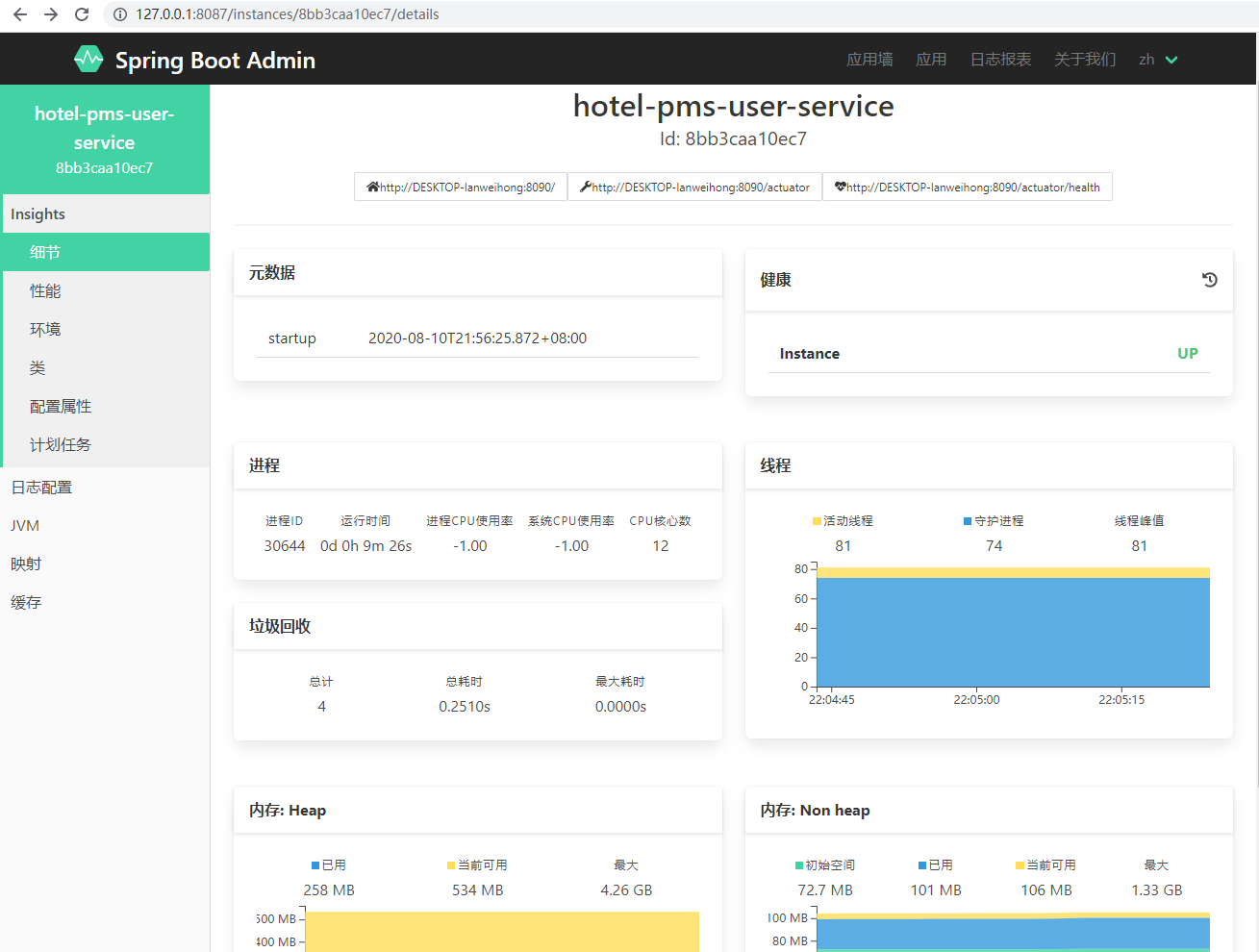Click the browser forward arrow
The height and width of the screenshot is (952, 1259).
coord(49,14)
